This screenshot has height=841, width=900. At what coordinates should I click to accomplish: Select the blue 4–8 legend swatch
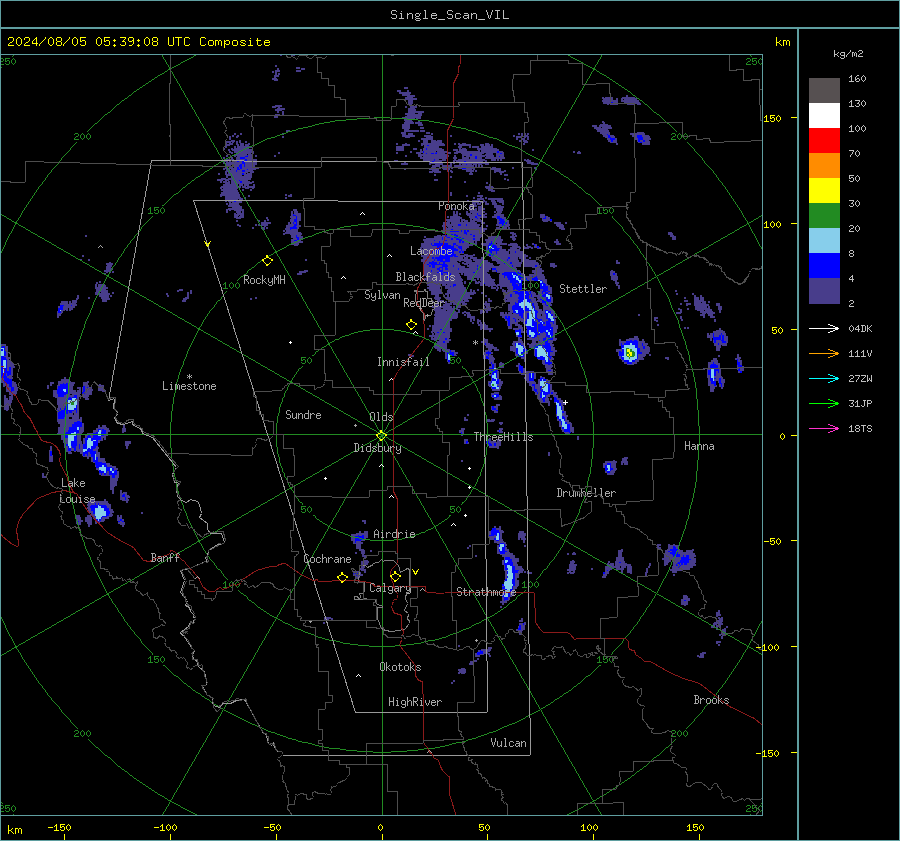824,266
